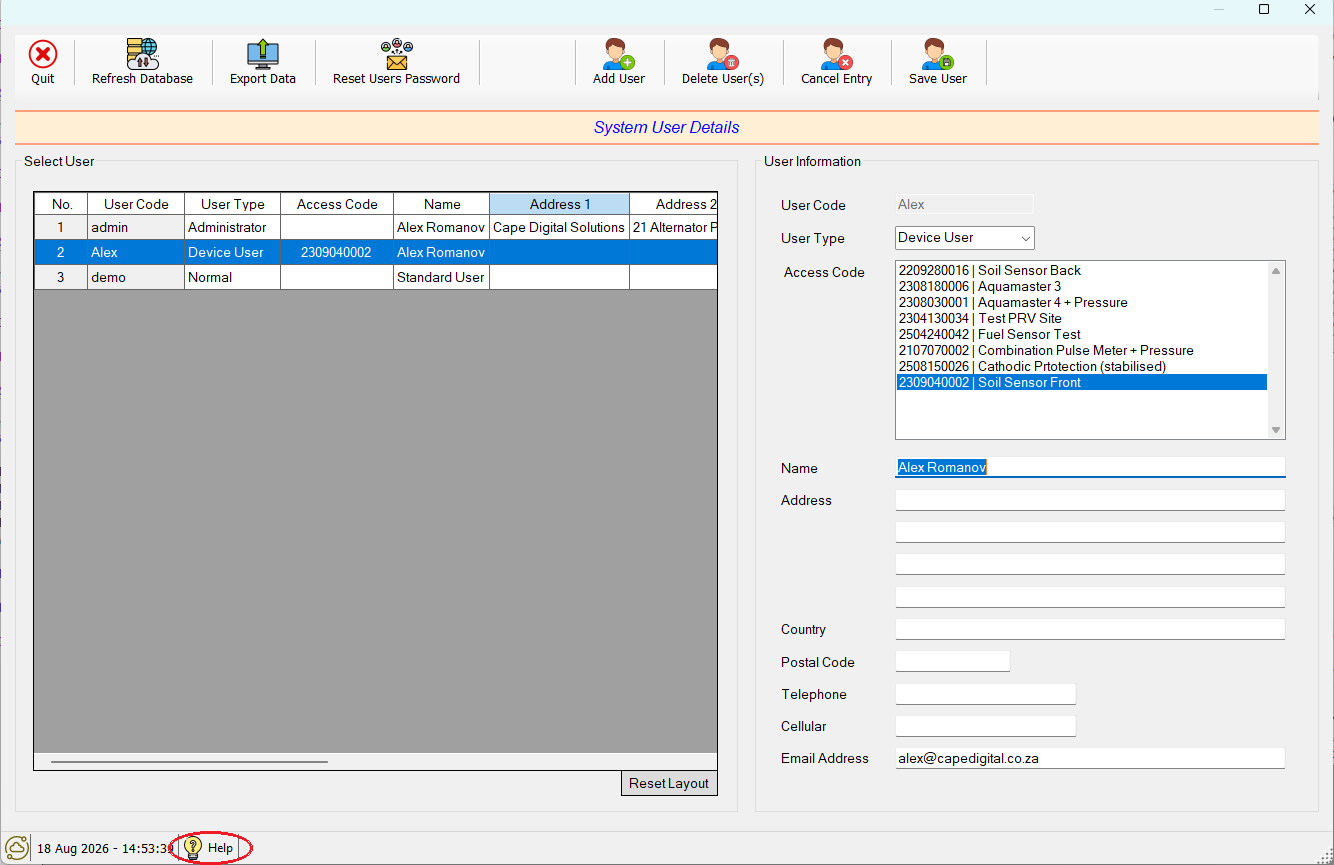Viewport: 1334px width, 865px height.
Task: Click access code cell 2309040002
Action: [x=337, y=252]
